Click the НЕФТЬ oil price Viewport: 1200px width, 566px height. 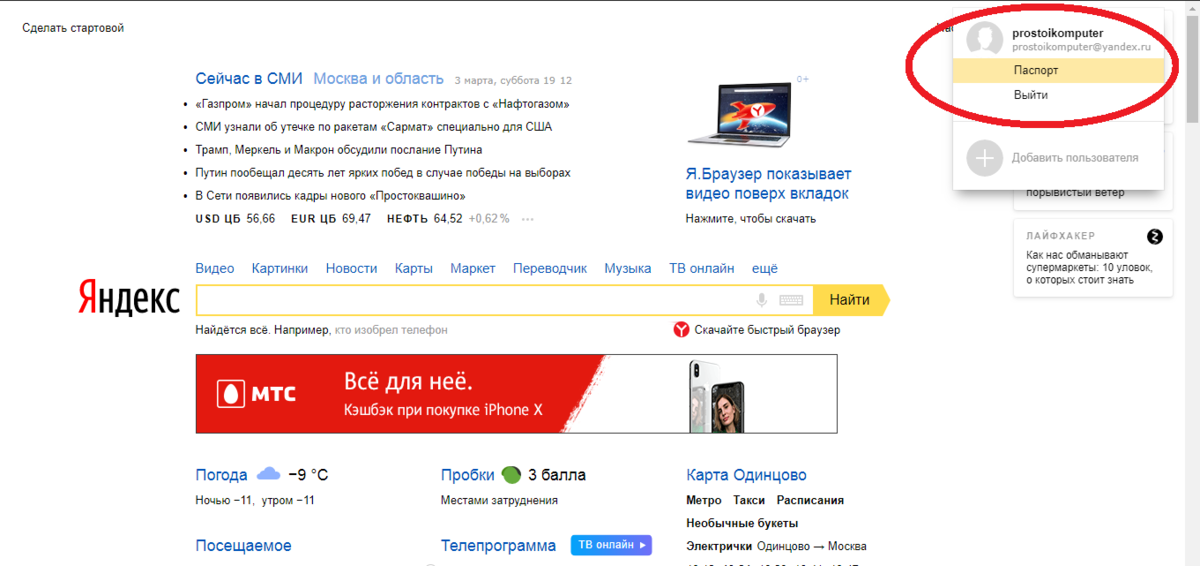point(425,219)
